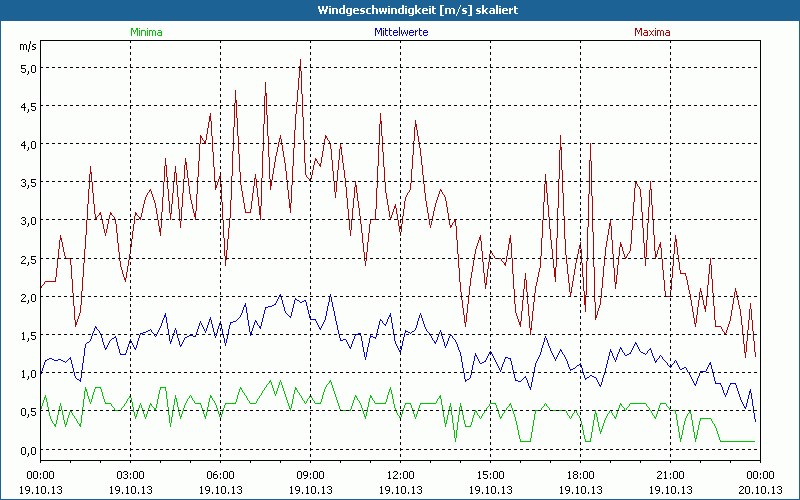Viewport: 800px width, 500px height.
Task: Pick the 18:00 time axis label
Action: [x=580, y=474]
